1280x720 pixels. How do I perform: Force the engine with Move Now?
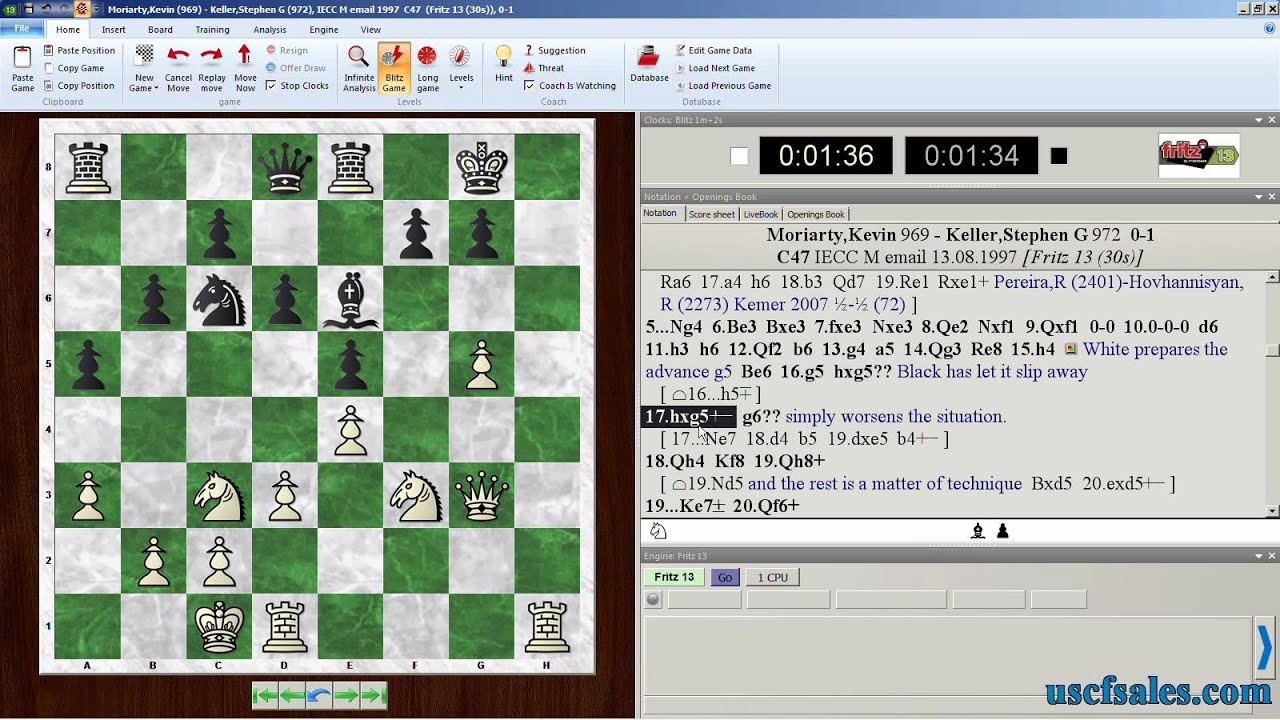click(245, 68)
